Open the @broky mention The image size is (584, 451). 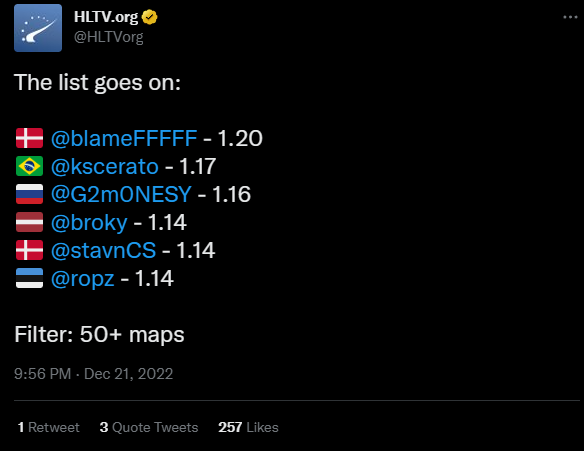click(x=89, y=223)
